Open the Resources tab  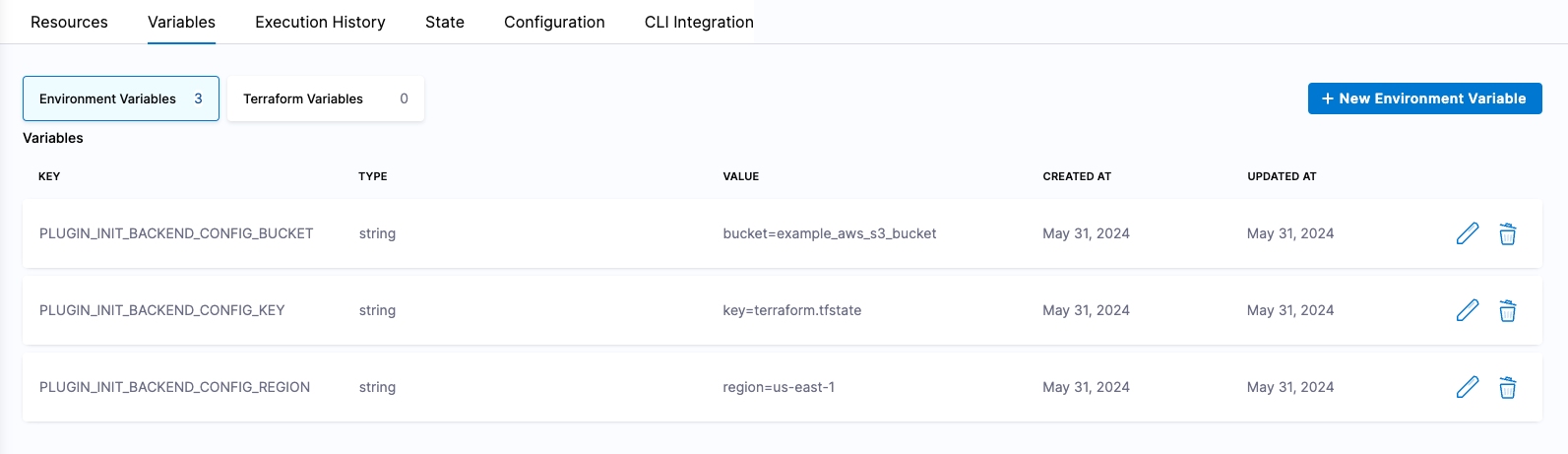[69, 22]
